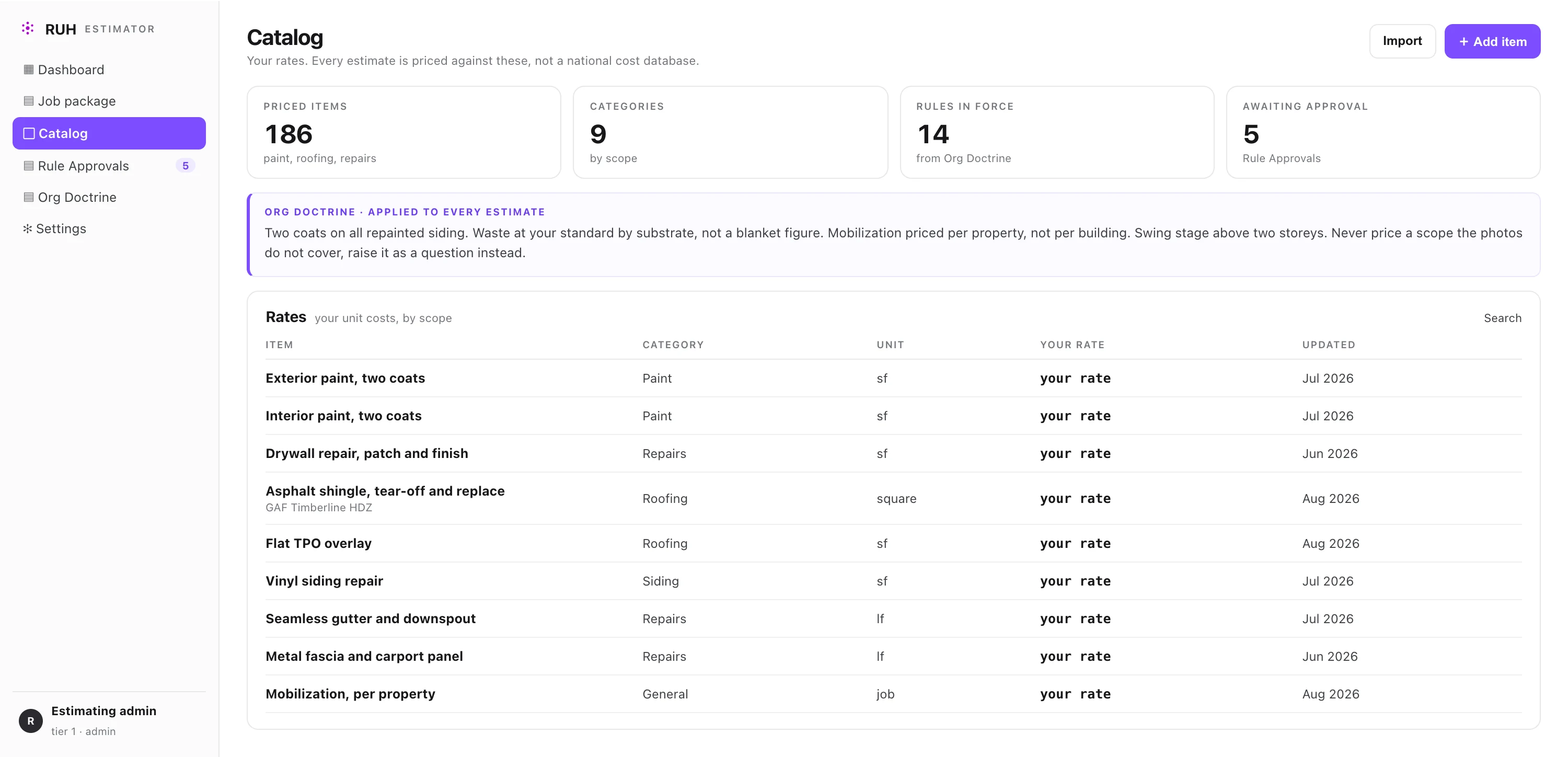Click the Dashboard grid icon in sidebar
Image resolution: width=1568 pixels, height=757 pixels.
(x=28, y=70)
